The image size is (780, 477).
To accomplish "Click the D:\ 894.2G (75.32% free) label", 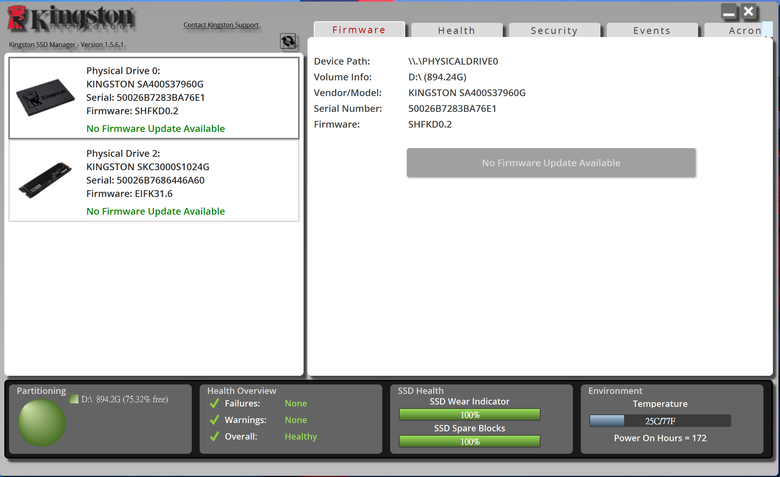I will pos(125,399).
